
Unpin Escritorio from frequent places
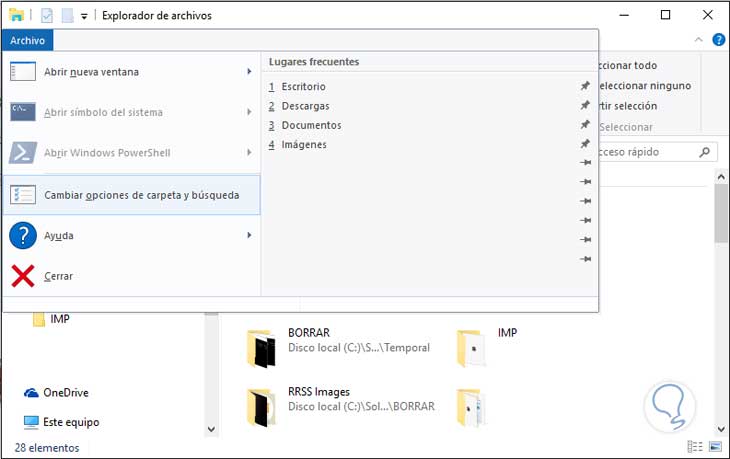[x=585, y=87]
